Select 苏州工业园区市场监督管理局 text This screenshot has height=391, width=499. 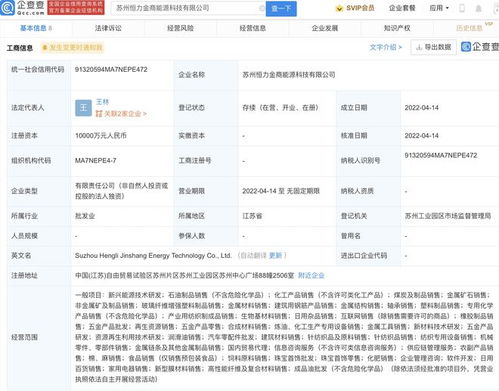click(448, 216)
